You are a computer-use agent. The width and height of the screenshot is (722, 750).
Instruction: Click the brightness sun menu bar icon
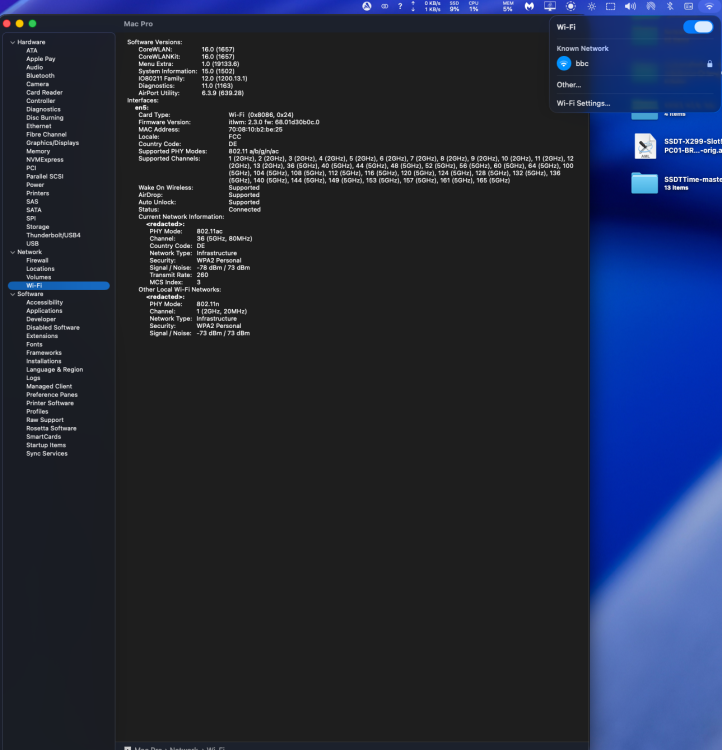[x=592, y=6]
